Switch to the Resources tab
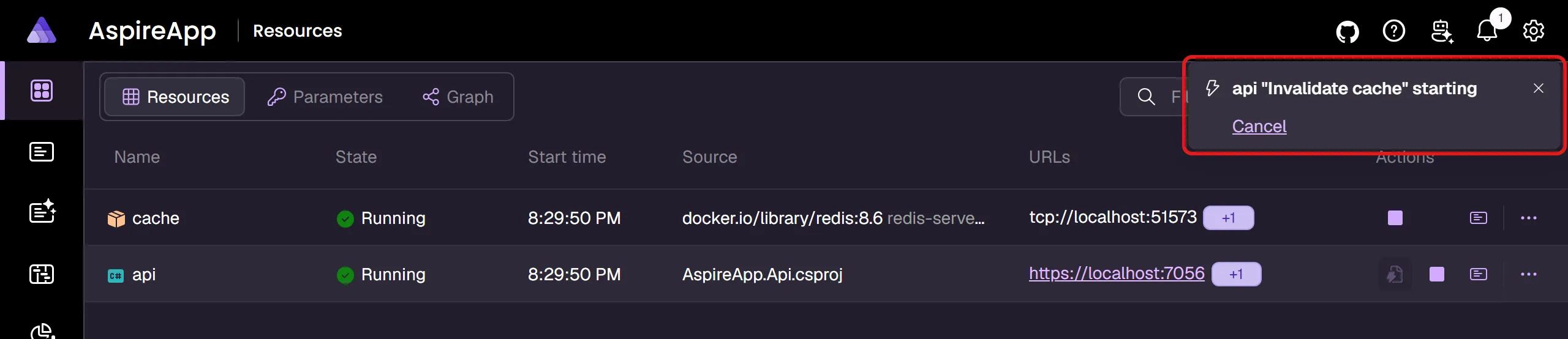Screen dimensions: 1568x339 [175, 97]
